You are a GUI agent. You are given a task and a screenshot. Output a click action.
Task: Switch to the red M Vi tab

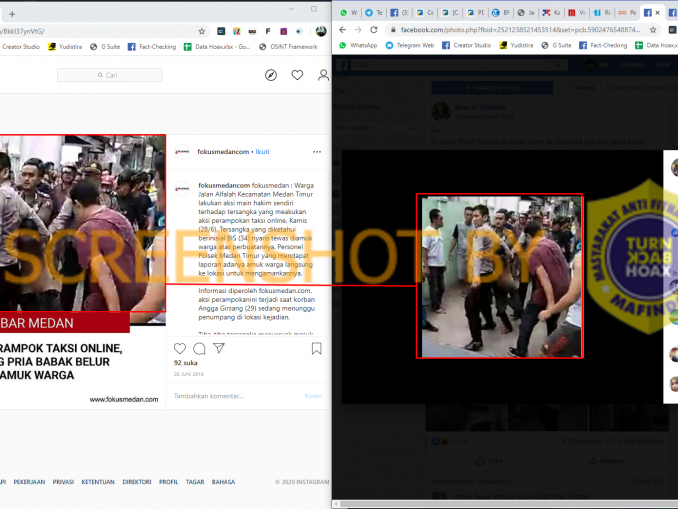pos(576,13)
